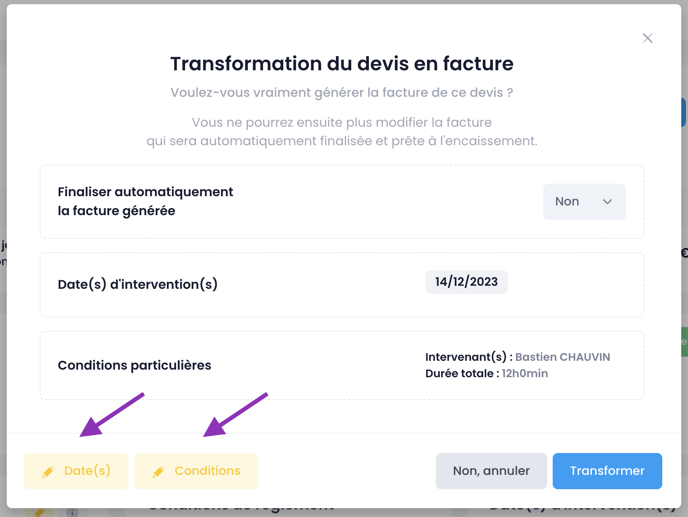Confirm with the blue Transformer button
The width and height of the screenshot is (688, 517).
(607, 471)
